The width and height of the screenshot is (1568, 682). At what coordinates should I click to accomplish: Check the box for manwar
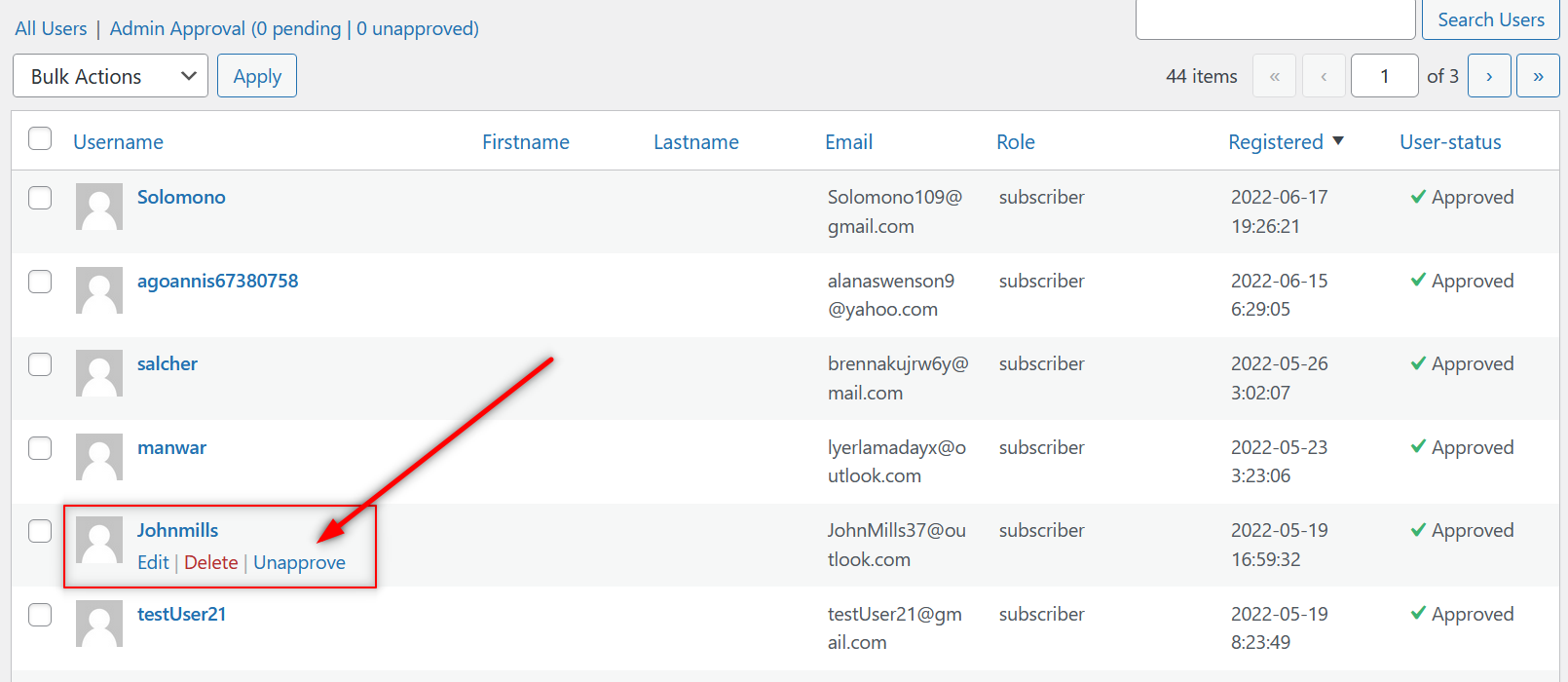pyautogui.click(x=40, y=448)
